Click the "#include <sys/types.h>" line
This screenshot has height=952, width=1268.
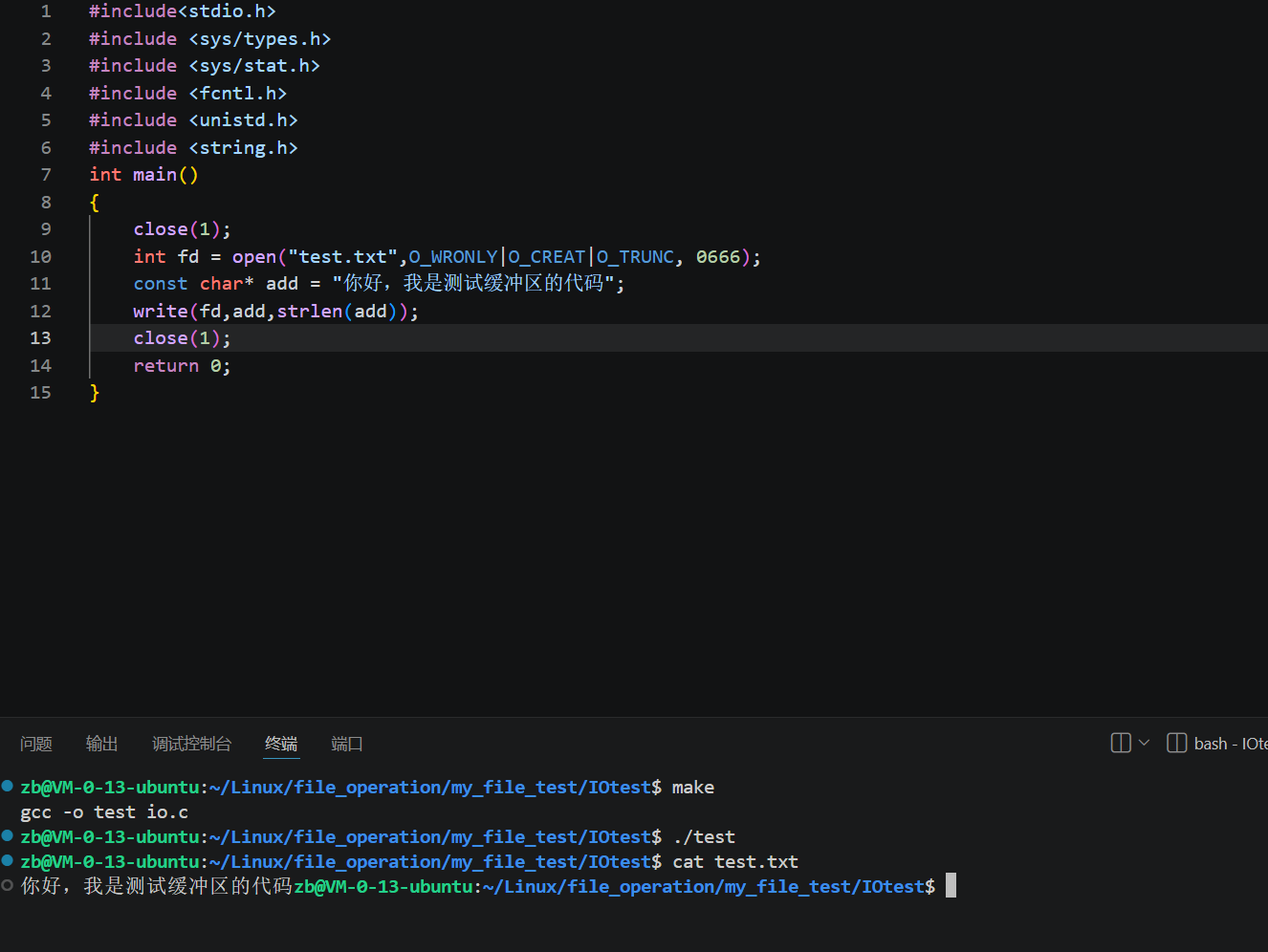click(x=210, y=39)
